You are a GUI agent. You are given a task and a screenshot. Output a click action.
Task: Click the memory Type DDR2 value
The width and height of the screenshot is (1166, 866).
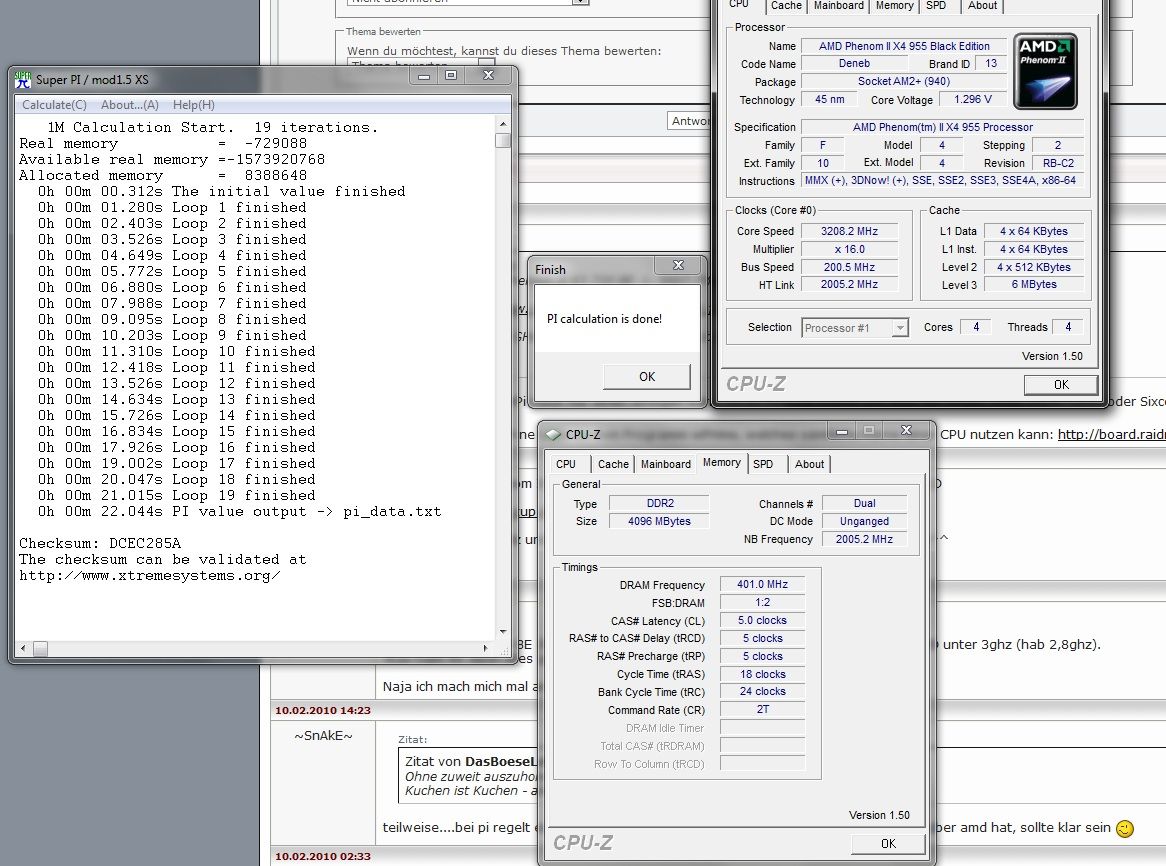(x=659, y=503)
